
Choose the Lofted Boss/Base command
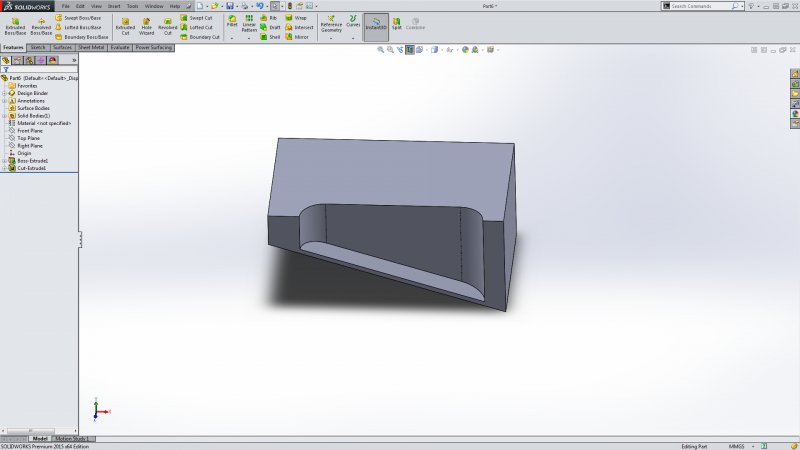[x=78, y=28]
